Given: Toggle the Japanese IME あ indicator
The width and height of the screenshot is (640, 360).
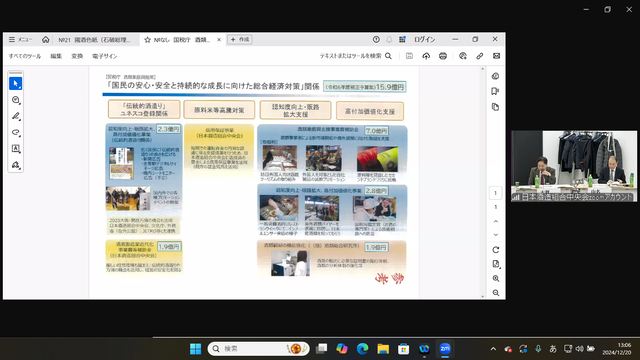Looking at the screenshot, I should [553, 349].
